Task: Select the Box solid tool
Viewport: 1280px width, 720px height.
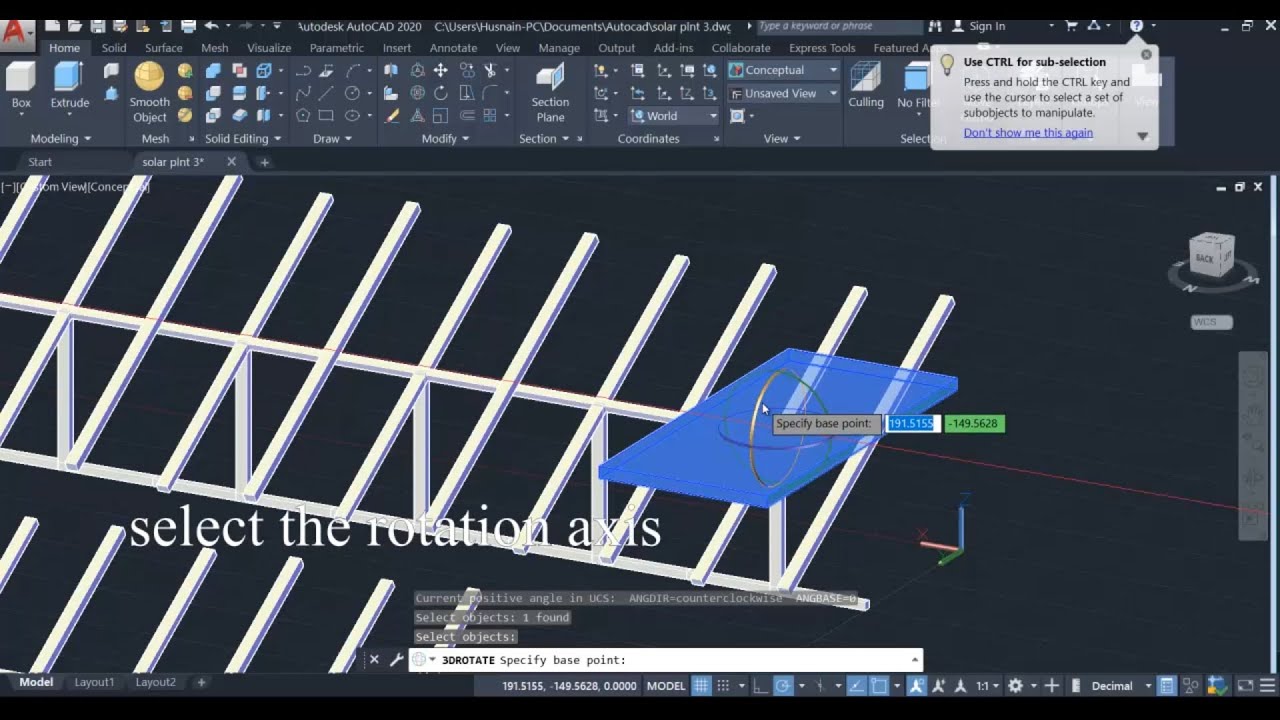Action: 21,85
